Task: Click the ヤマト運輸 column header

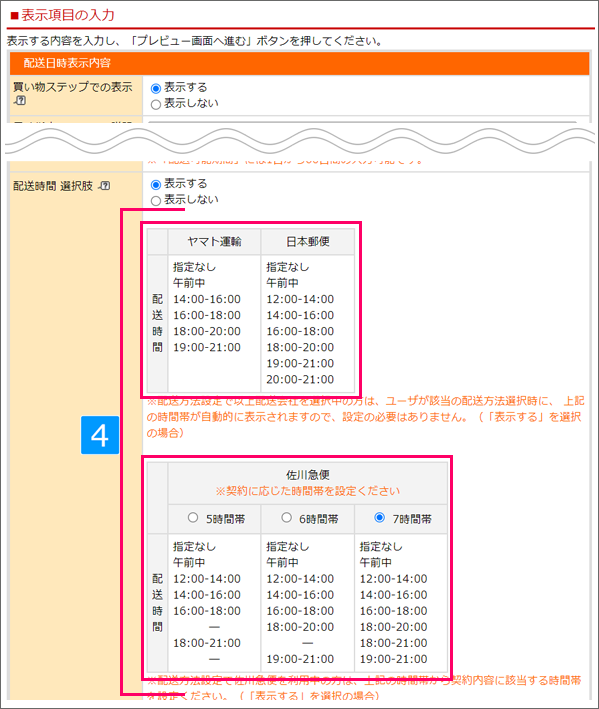Action: (214, 241)
